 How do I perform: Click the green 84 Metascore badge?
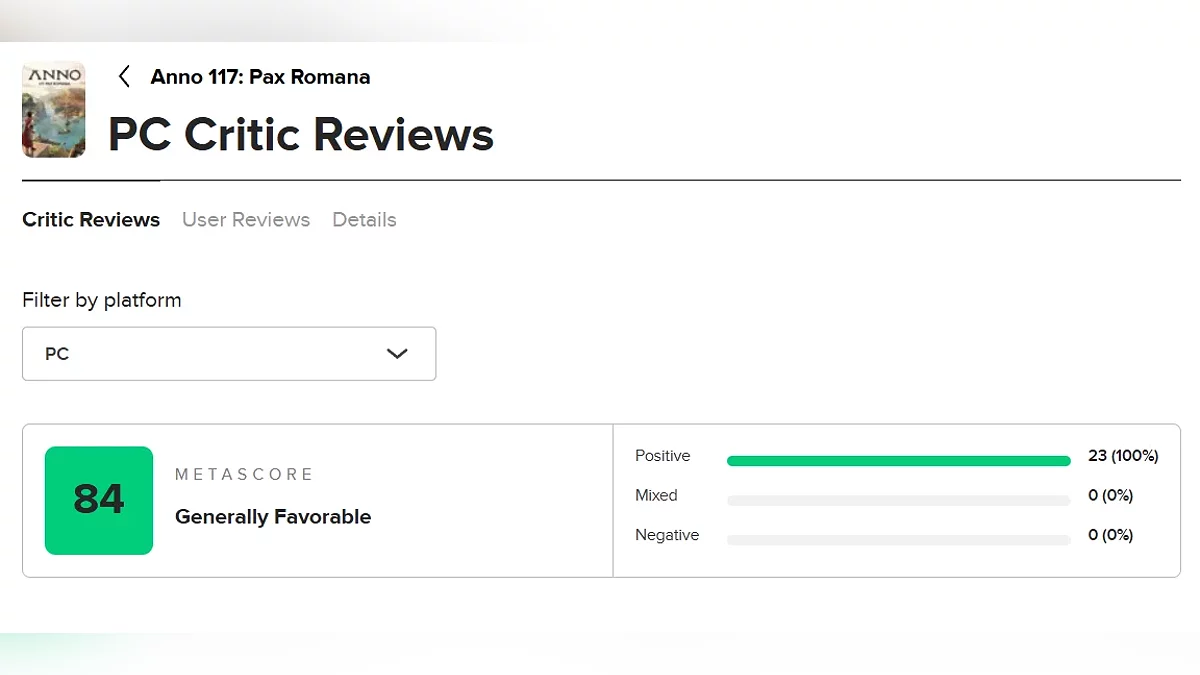tap(99, 500)
